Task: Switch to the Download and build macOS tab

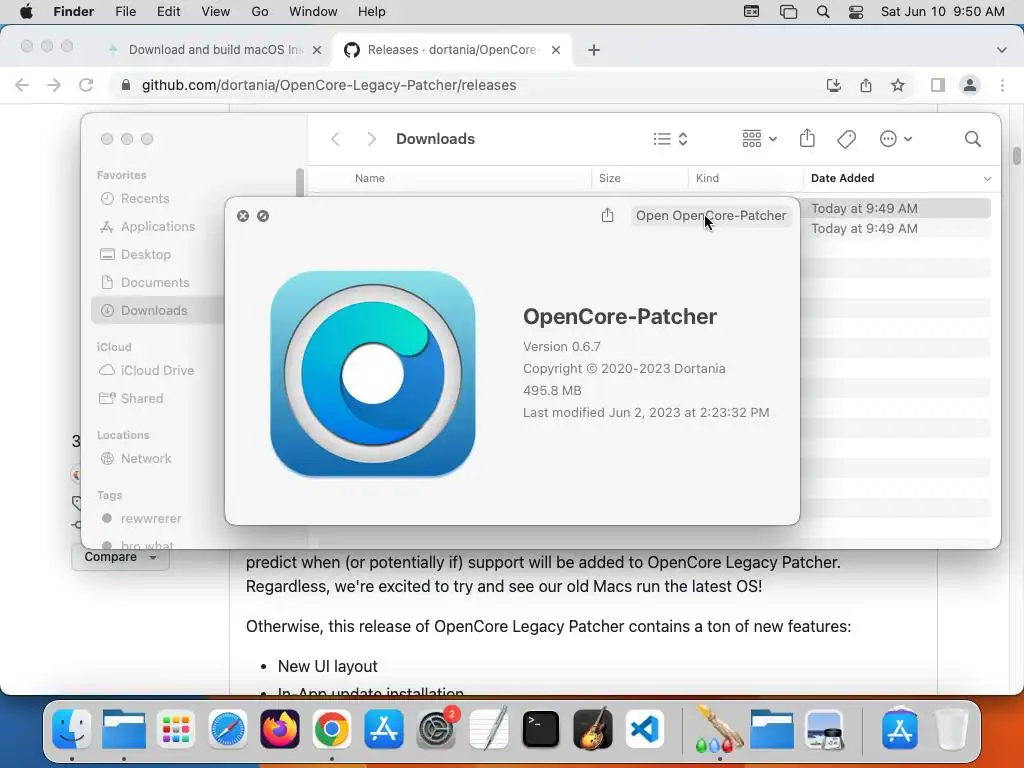Action: [216, 50]
